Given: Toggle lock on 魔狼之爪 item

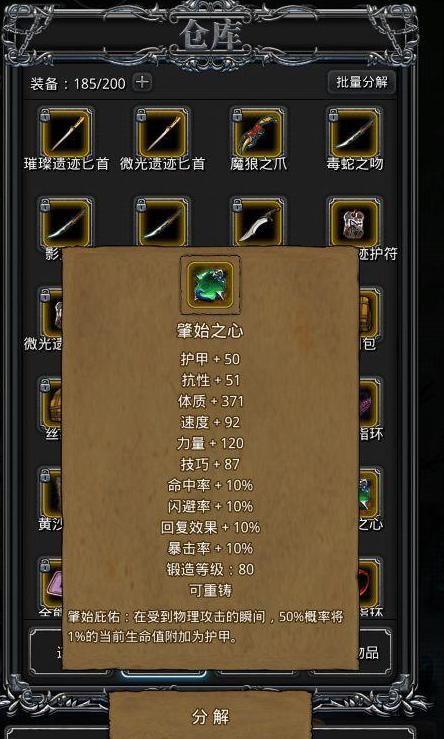Looking at the screenshot, I should pos(237,115).
